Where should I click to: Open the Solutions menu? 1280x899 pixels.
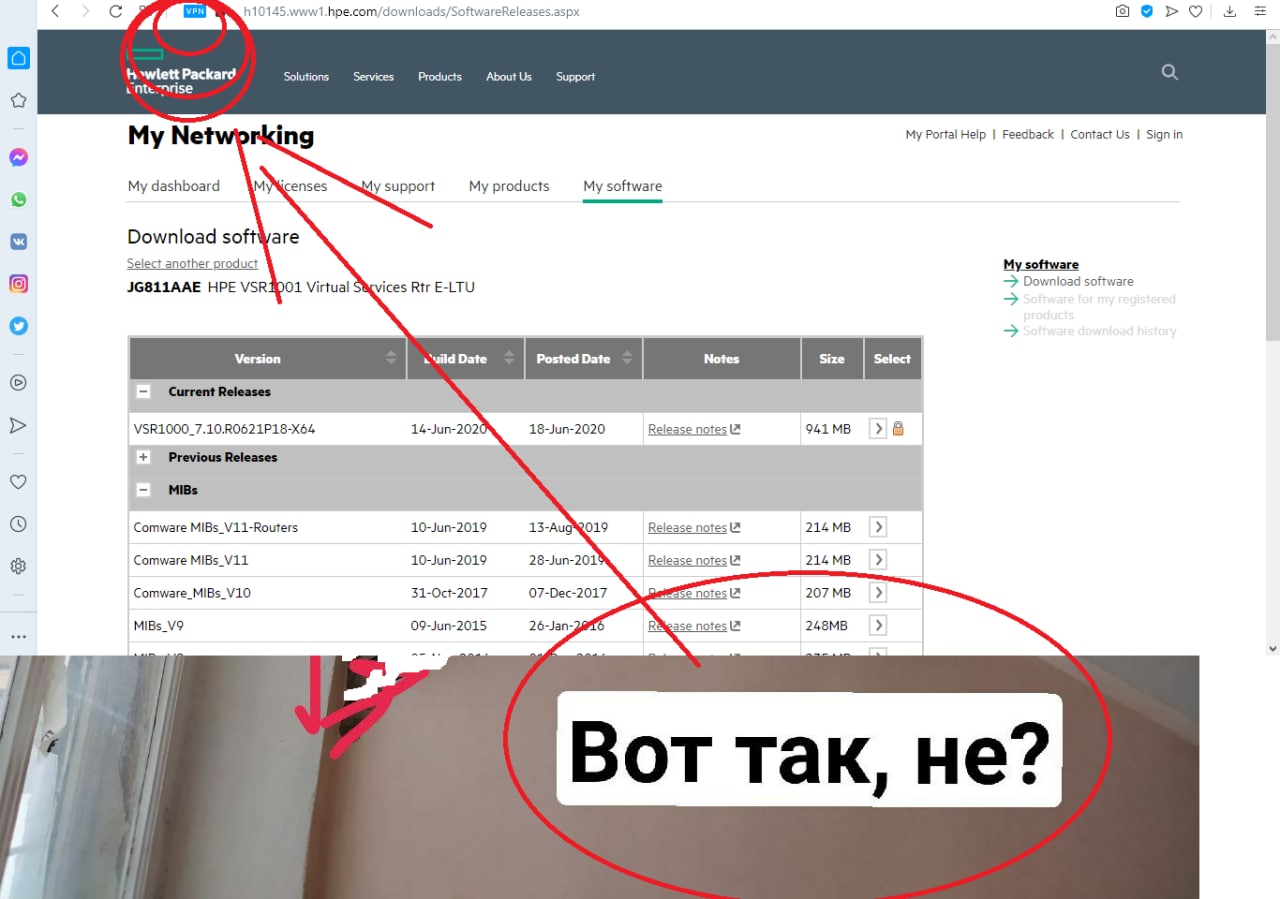pos(306,77)
